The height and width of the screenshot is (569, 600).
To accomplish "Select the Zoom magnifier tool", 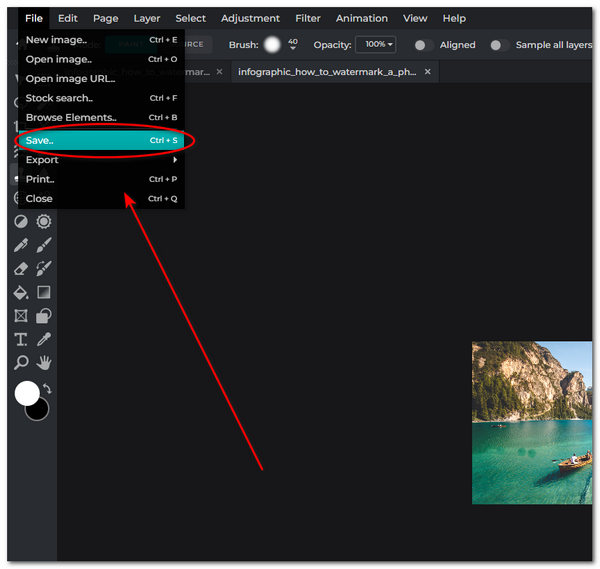I will [x=20, y=363].
